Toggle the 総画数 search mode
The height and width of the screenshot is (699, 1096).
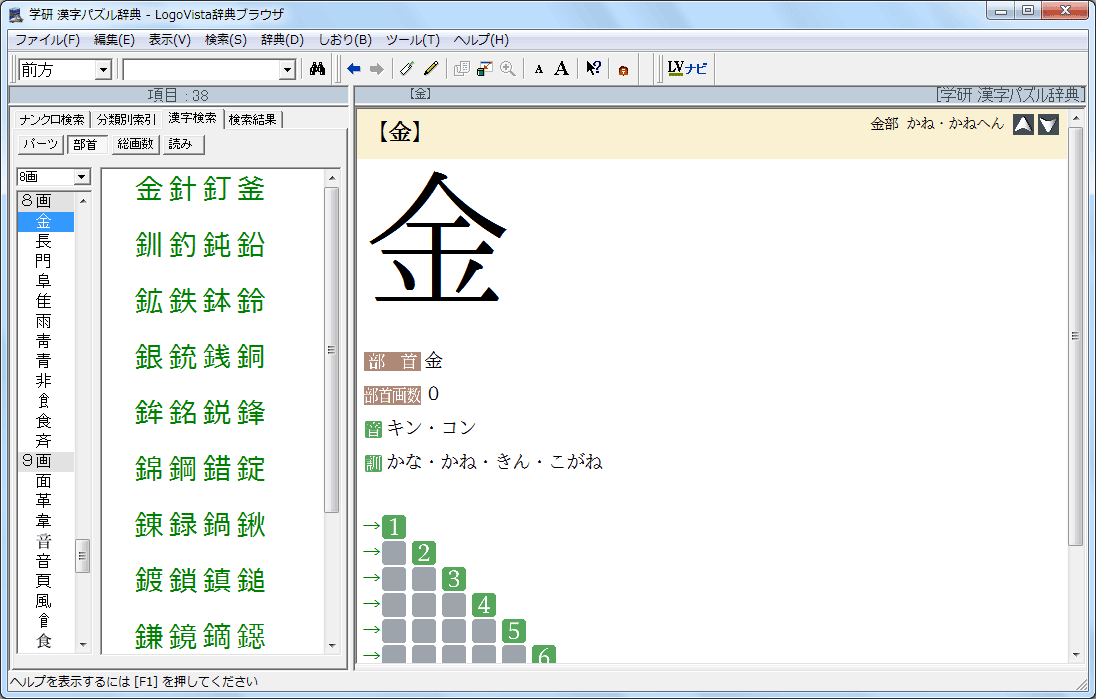[x=135, y=144]
